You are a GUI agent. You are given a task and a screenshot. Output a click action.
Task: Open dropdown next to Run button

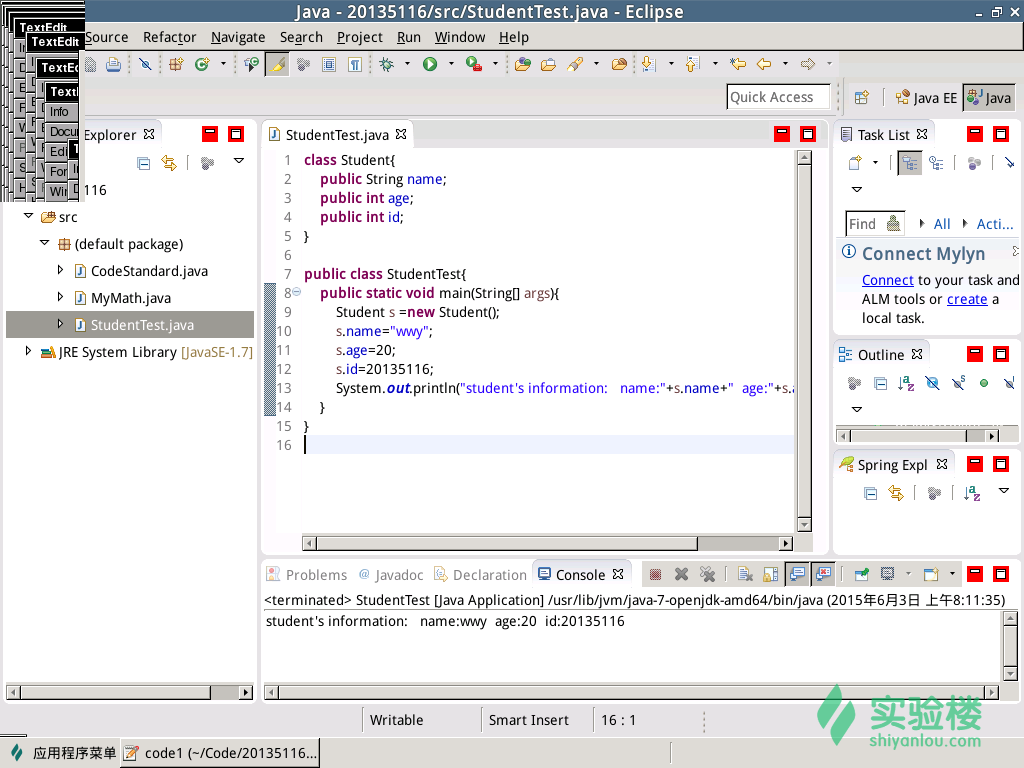[451, 64]
